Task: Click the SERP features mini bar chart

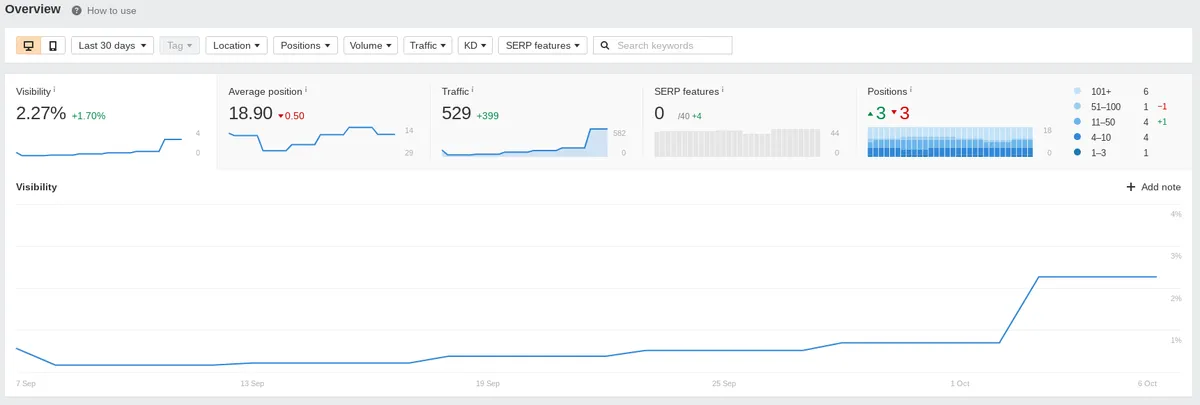Action: coord(737,142)
